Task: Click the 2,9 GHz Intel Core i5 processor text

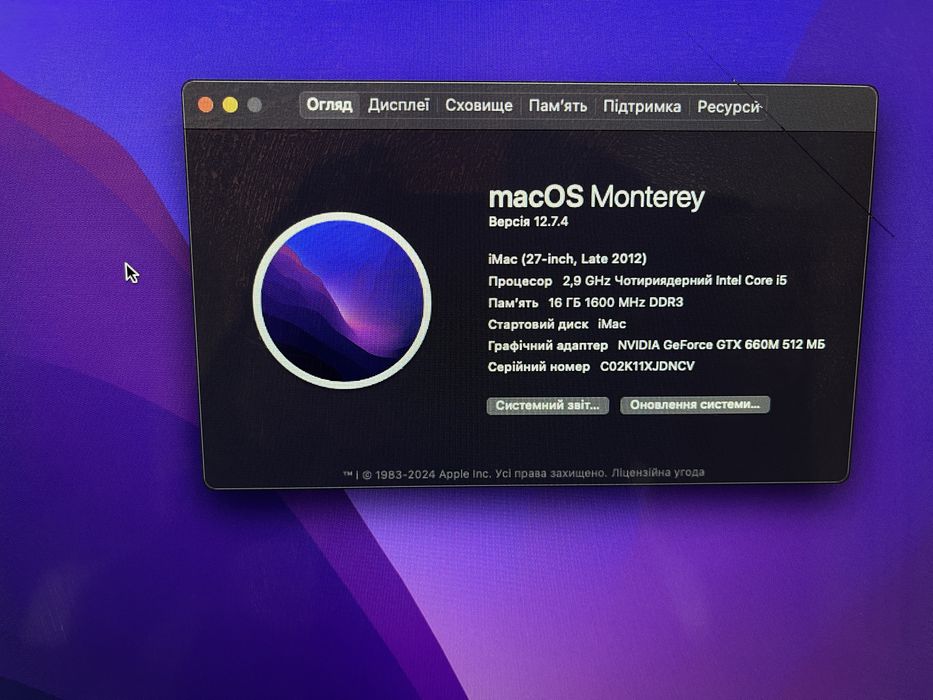Action: (675, 281)
